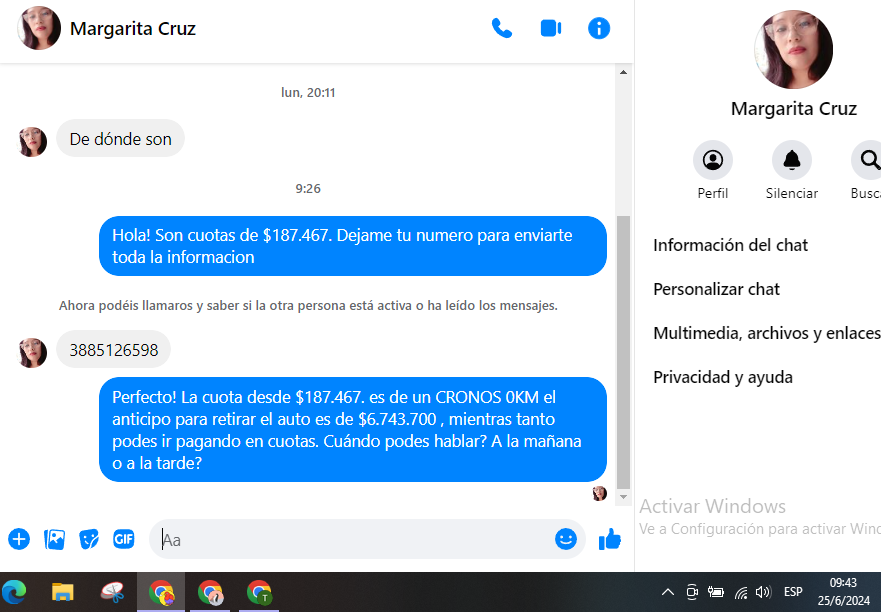The image size is (881, 612).
Task: View Margarita Cruz's profile (Perfil)
Action: coord(713,160)
